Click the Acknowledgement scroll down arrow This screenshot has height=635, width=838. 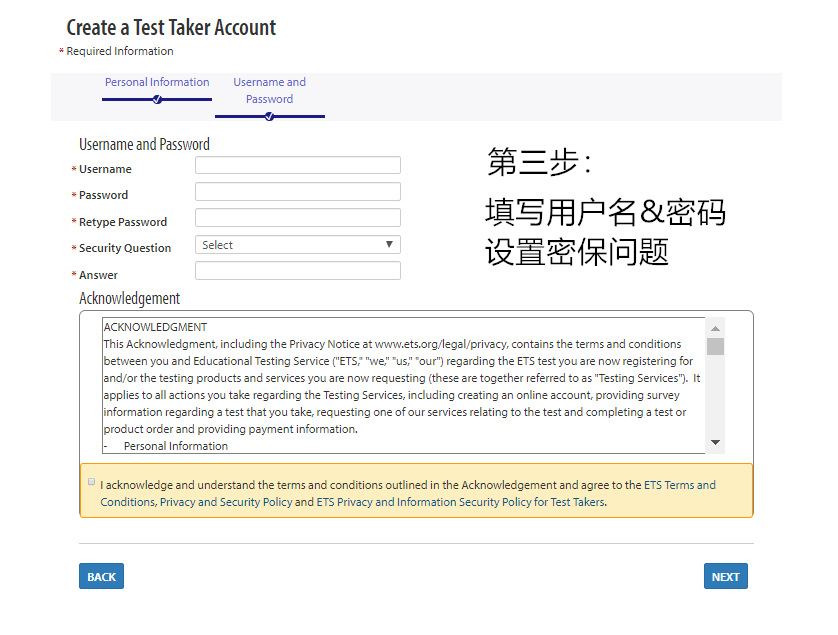(715, 443)
